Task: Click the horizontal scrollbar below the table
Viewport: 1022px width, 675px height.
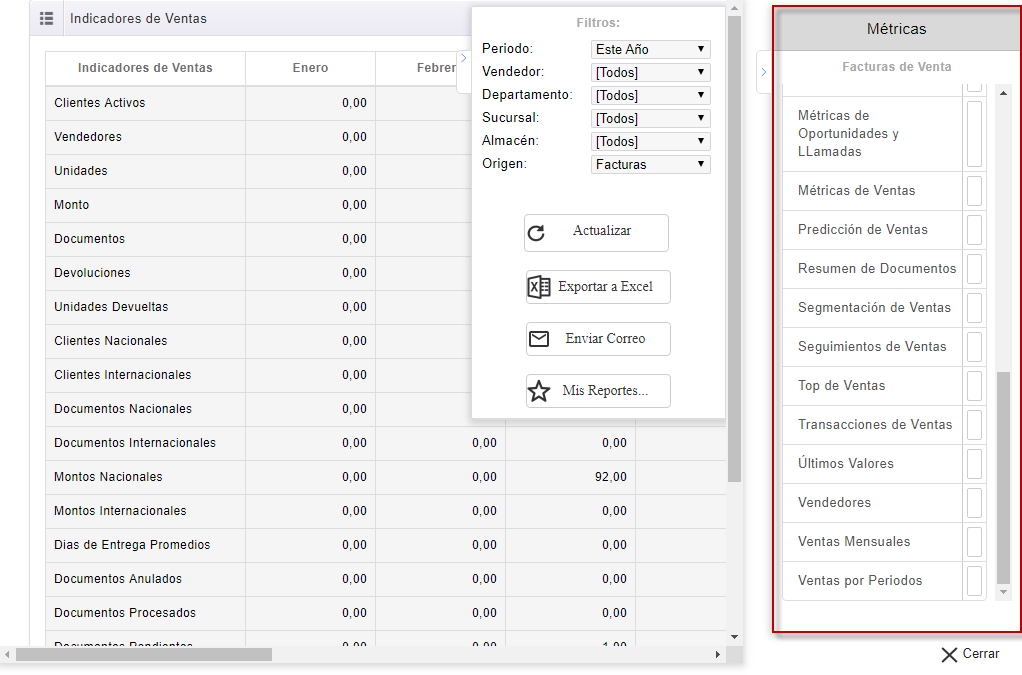Action: (144, 655)
